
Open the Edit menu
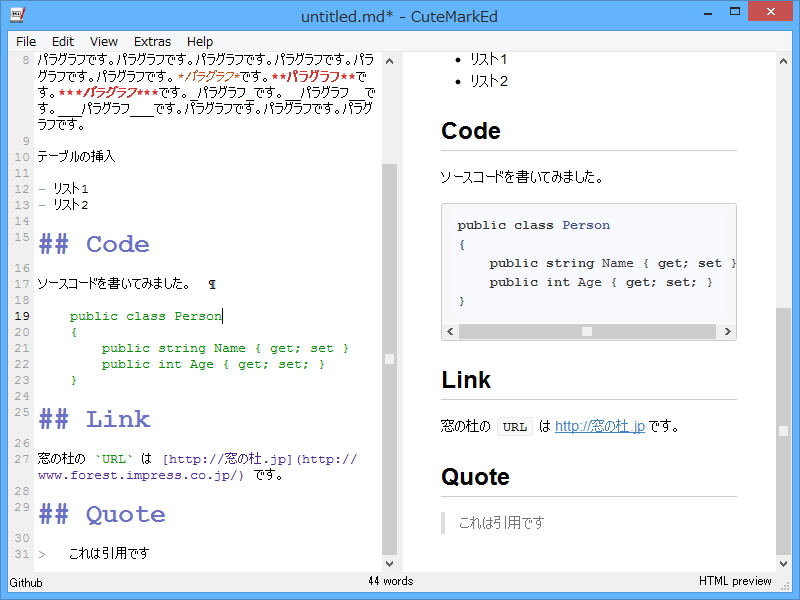point(62,41)
